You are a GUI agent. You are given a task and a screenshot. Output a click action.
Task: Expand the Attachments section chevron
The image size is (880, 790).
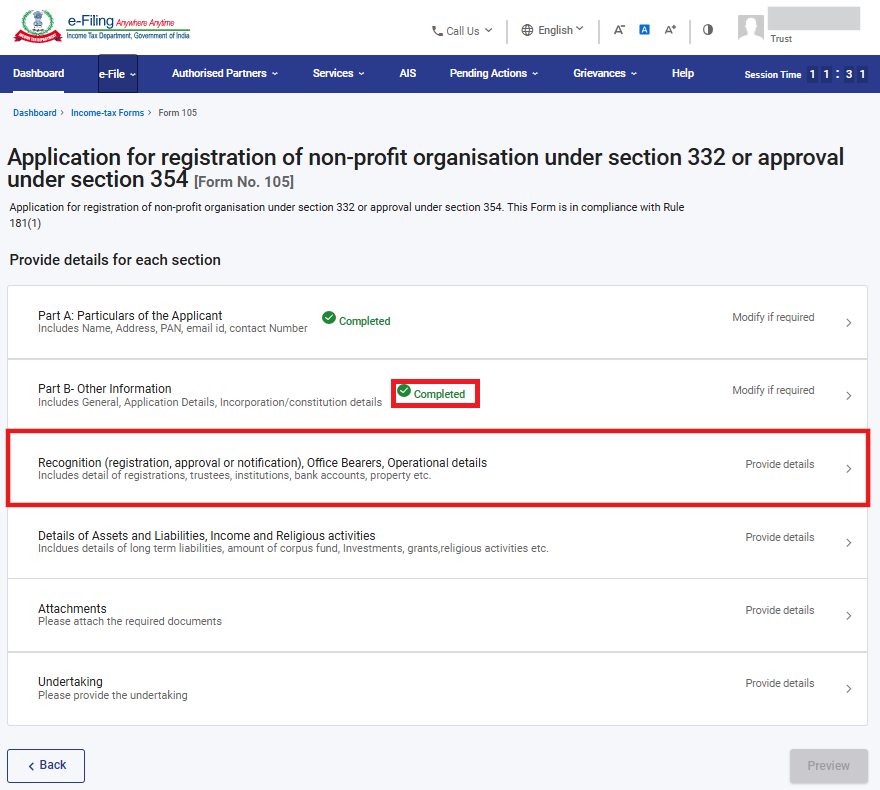click(x=848, y=616)
